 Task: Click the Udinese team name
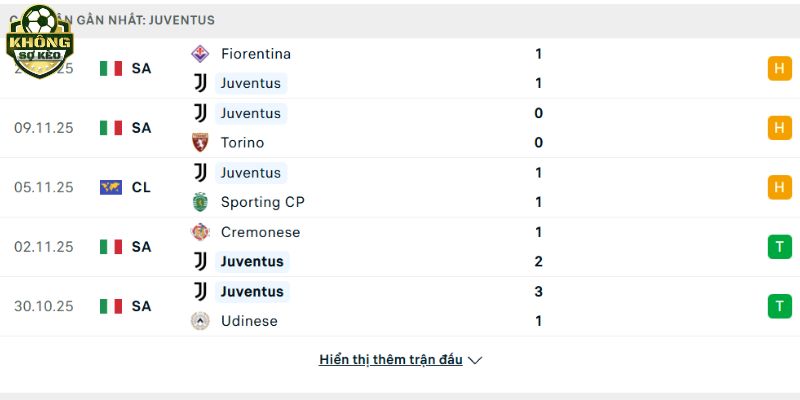pyautogui.click(x=249, y=321)
